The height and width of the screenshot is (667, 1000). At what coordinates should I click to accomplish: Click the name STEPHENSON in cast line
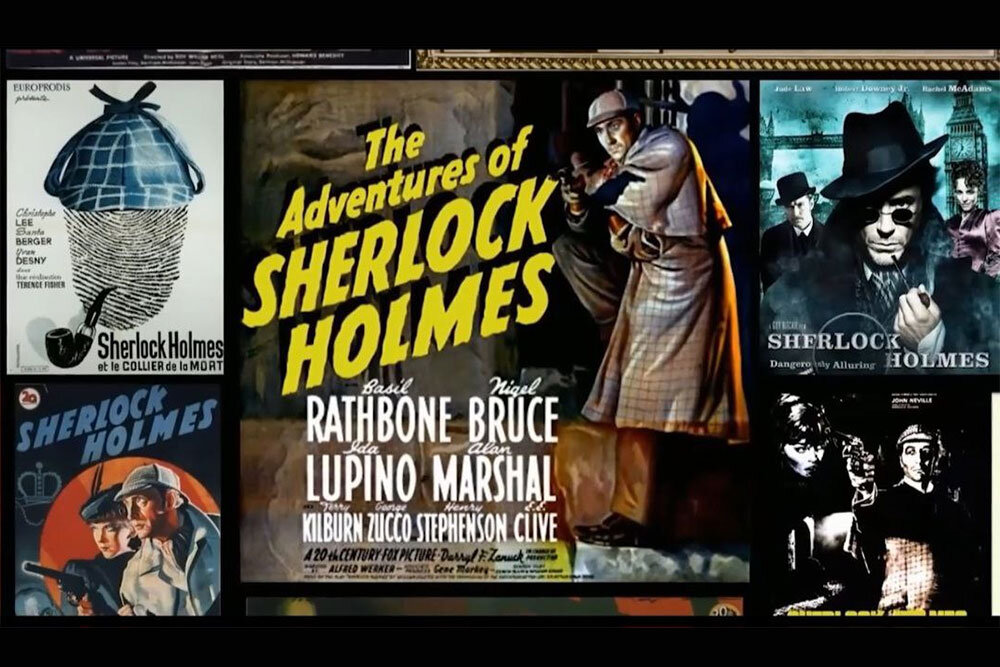[x=462, y=527]
